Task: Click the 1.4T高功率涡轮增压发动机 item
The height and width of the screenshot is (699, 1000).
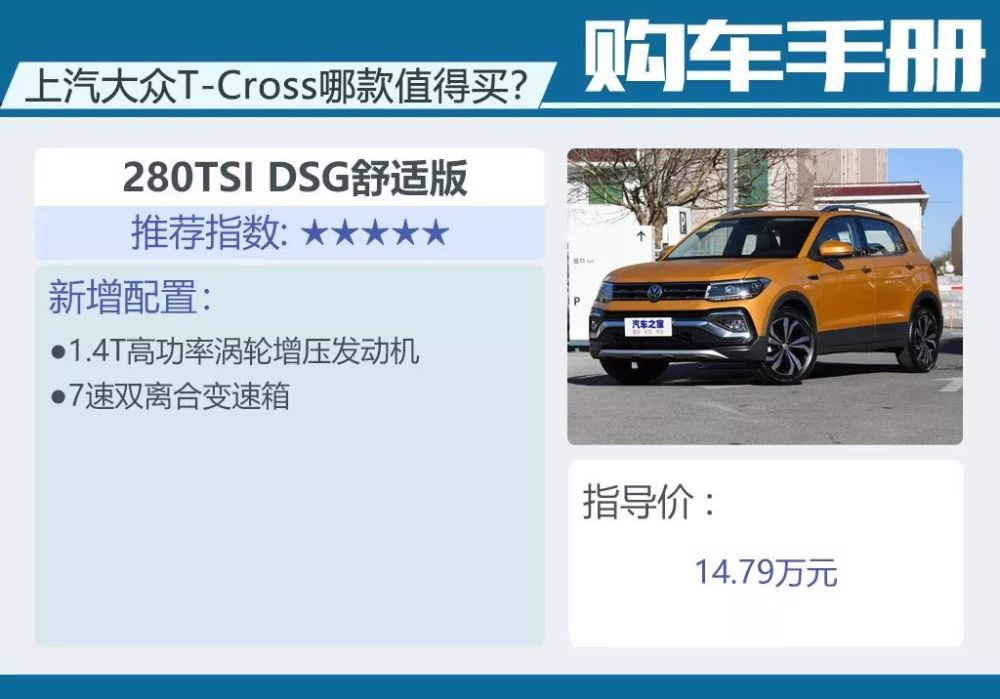Action: tap(243, 352)
